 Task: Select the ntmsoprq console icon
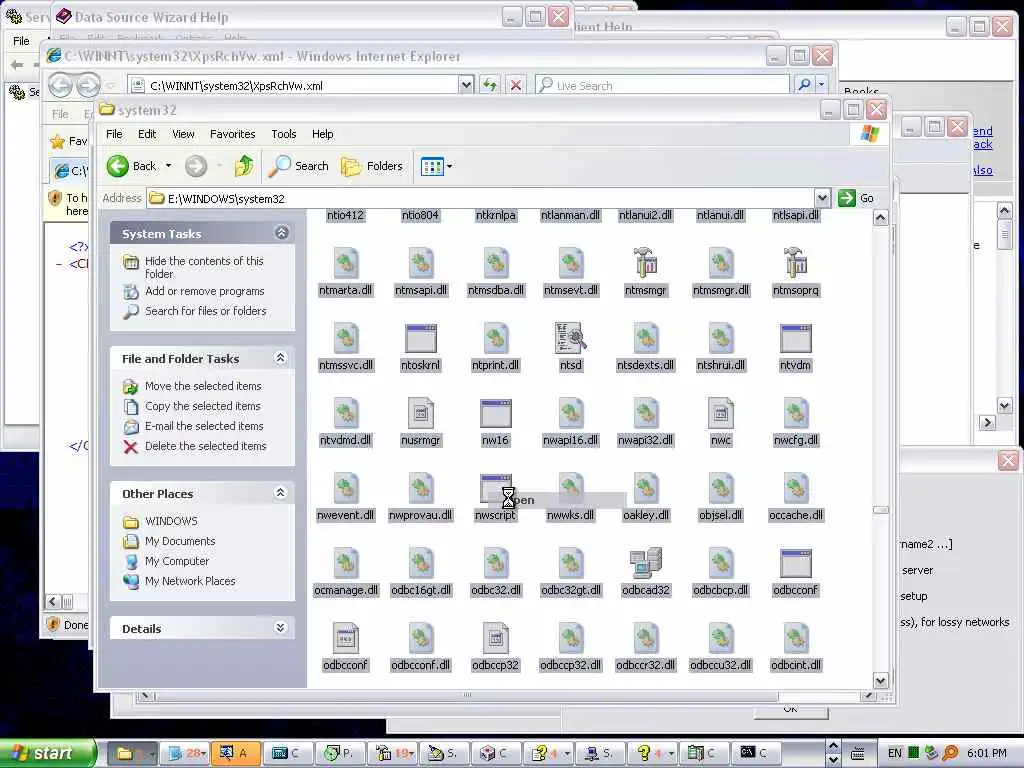pyautogui.click(x=795, y=264)
